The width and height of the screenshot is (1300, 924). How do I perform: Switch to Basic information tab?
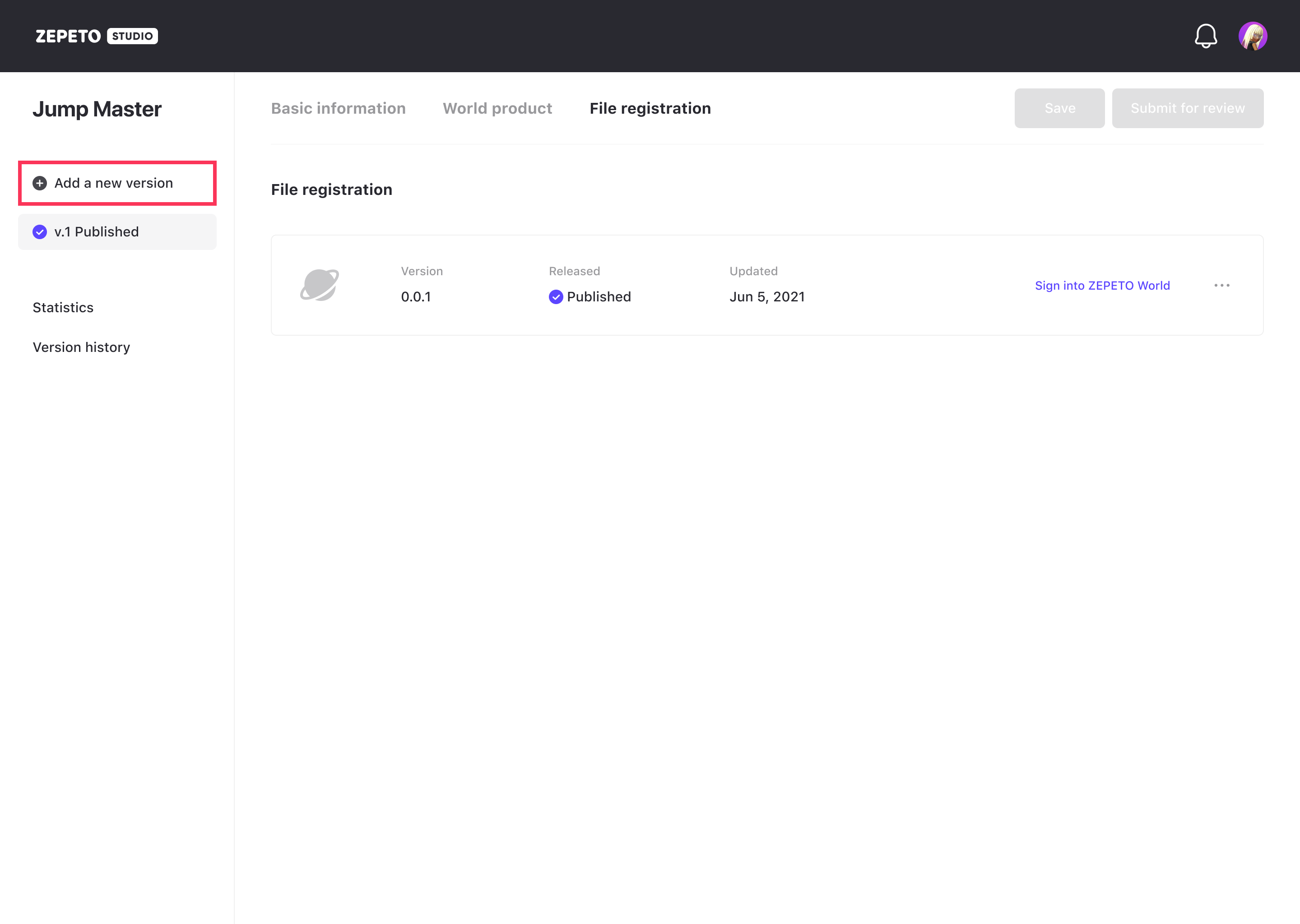[x=338, y=108]
